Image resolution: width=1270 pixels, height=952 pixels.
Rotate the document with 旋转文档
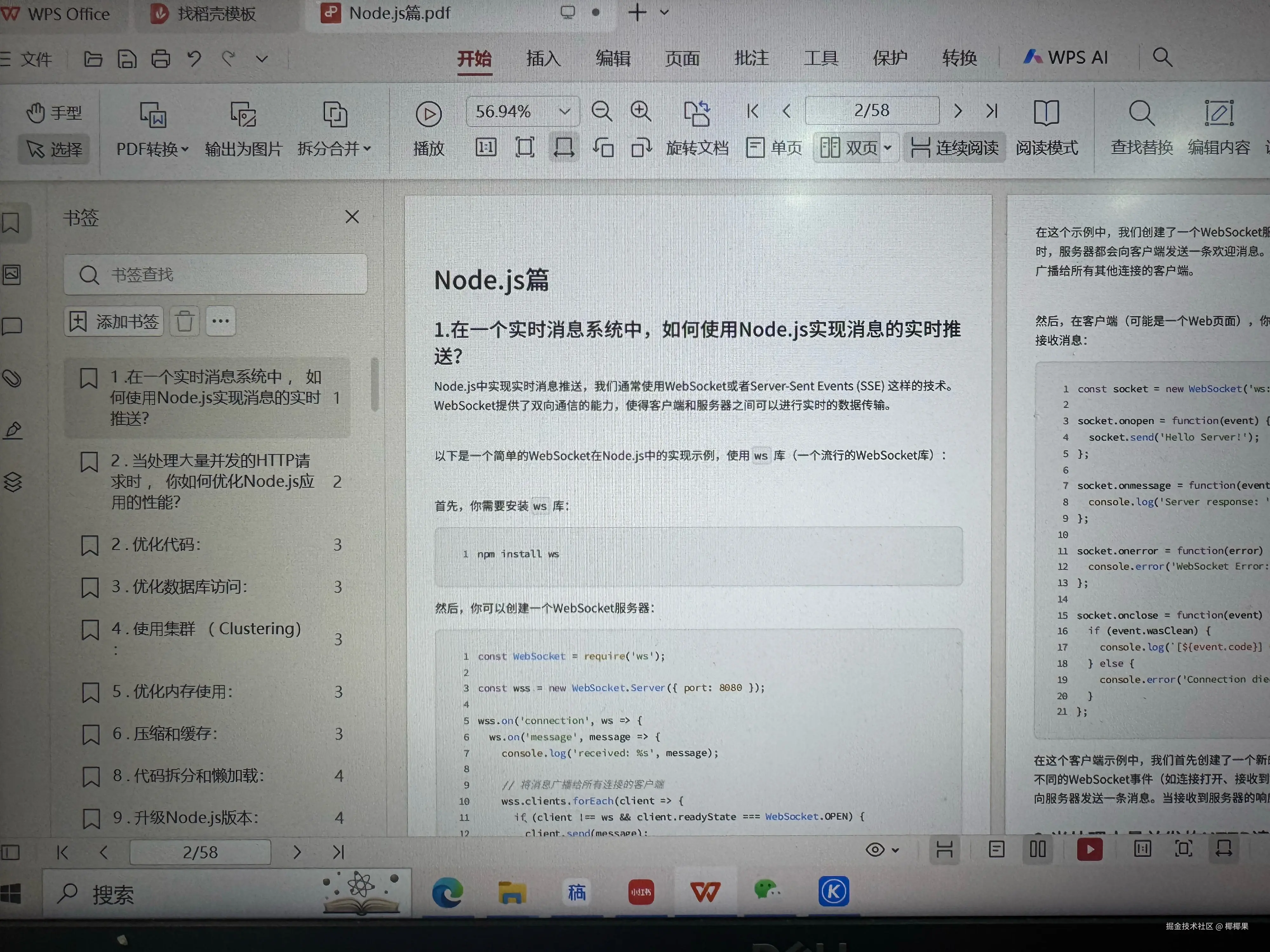coord(696,129)
